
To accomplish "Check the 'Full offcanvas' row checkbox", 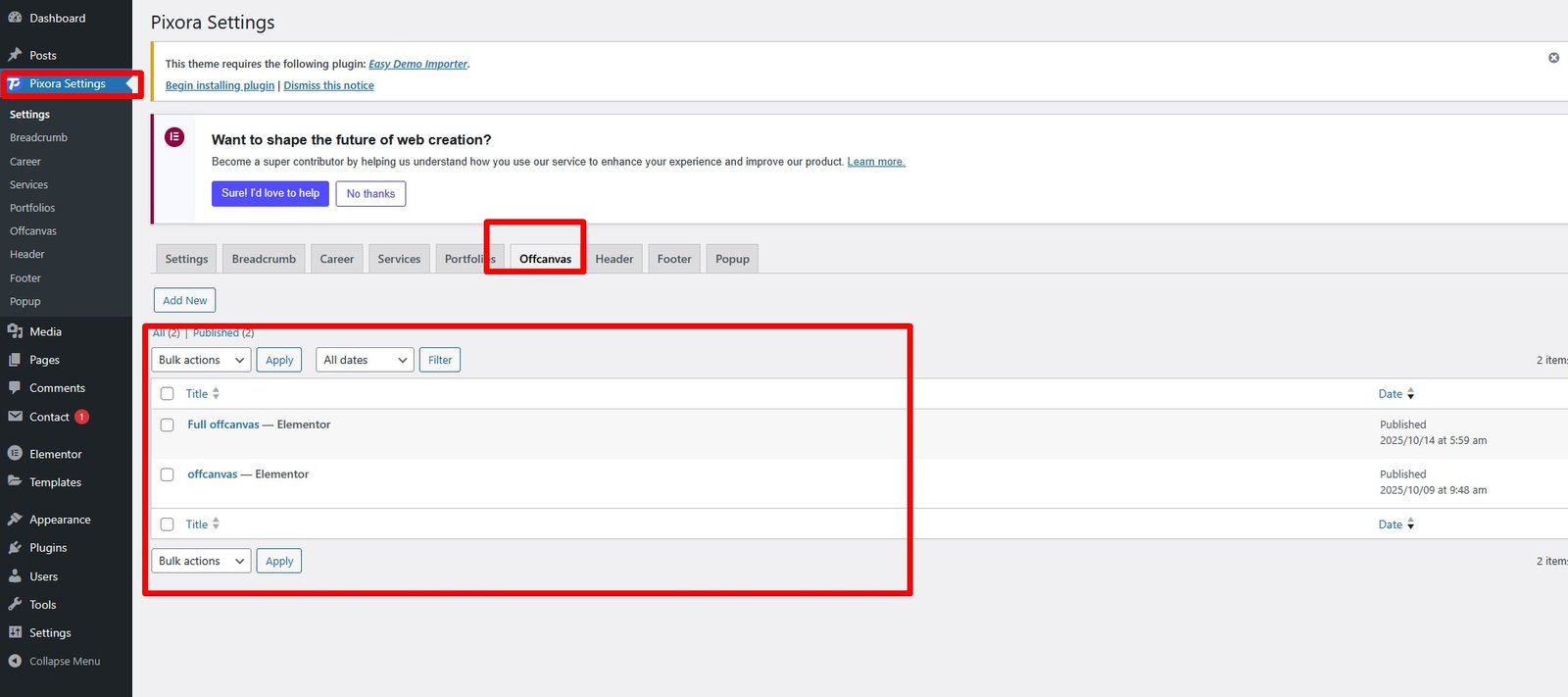I will (168, 425).
